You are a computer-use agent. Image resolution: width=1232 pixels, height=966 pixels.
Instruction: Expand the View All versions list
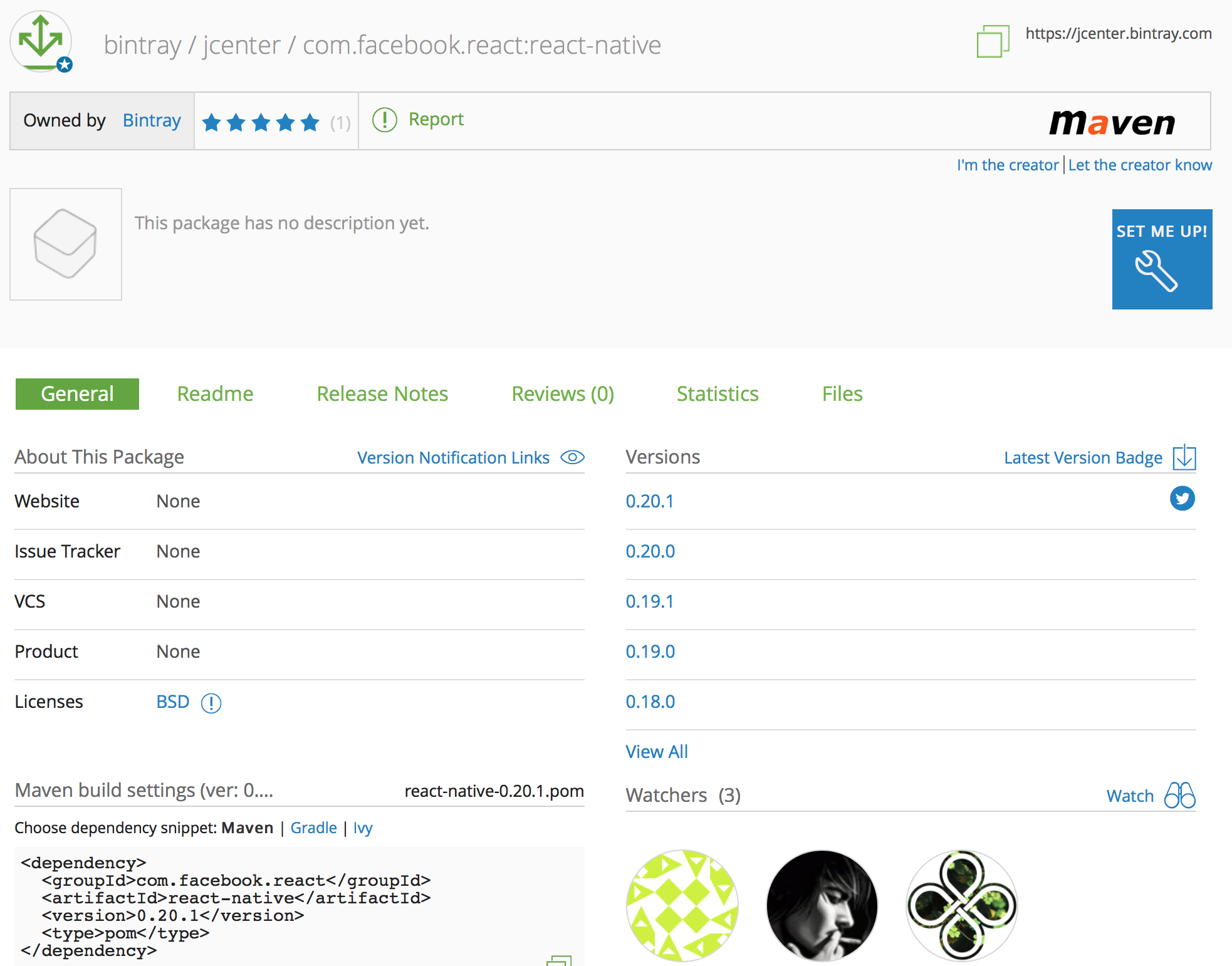click(x=657, y=751)
